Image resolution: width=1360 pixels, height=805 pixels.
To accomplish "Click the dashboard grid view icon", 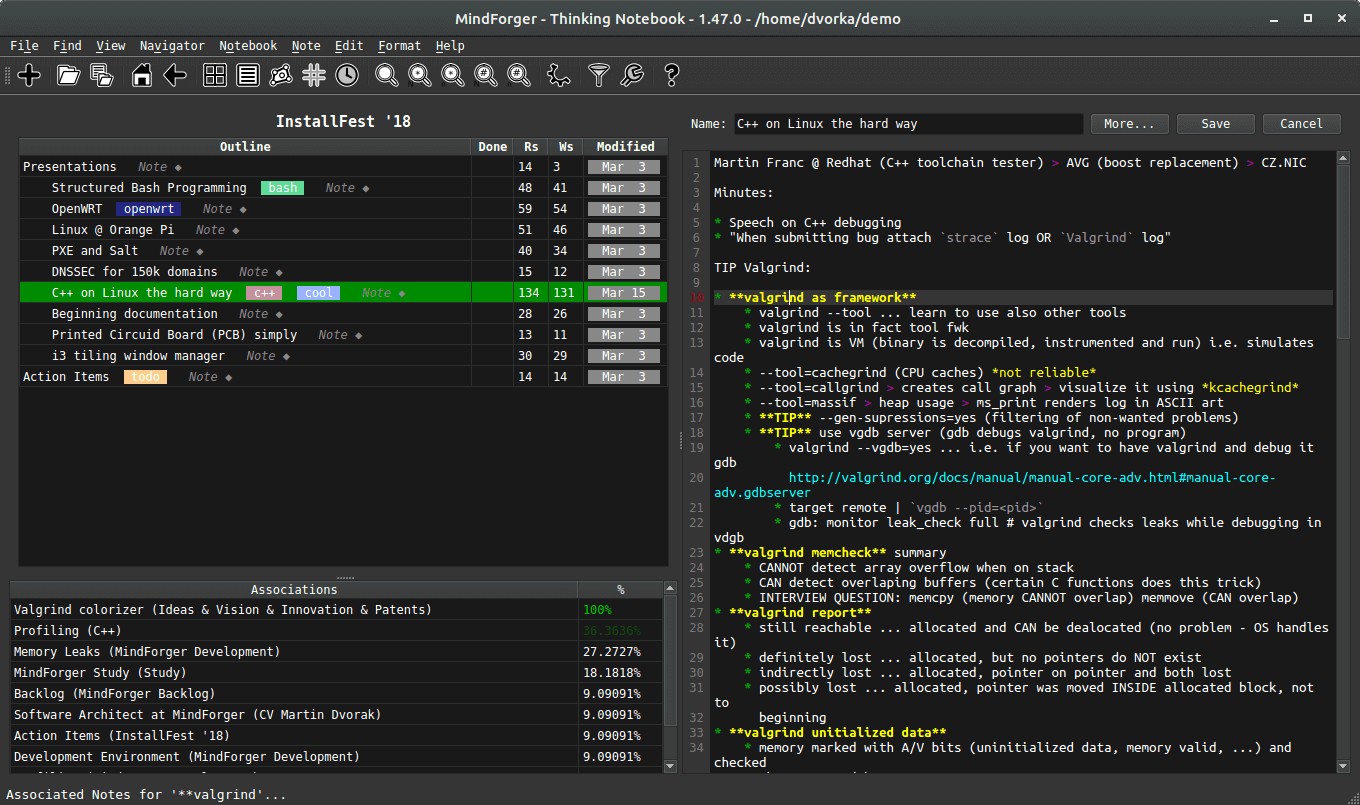I will click(x=214, y=75).
